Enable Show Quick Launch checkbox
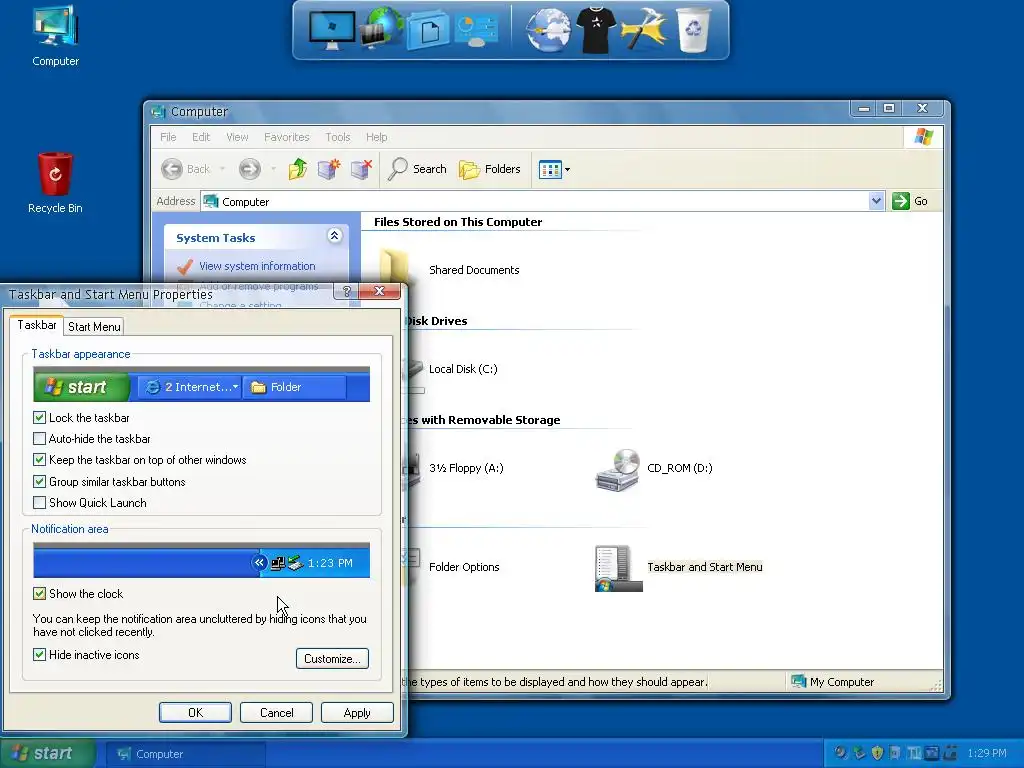Screen dimensions: 1024x768 pyautogui.click(x=39, y=503)
